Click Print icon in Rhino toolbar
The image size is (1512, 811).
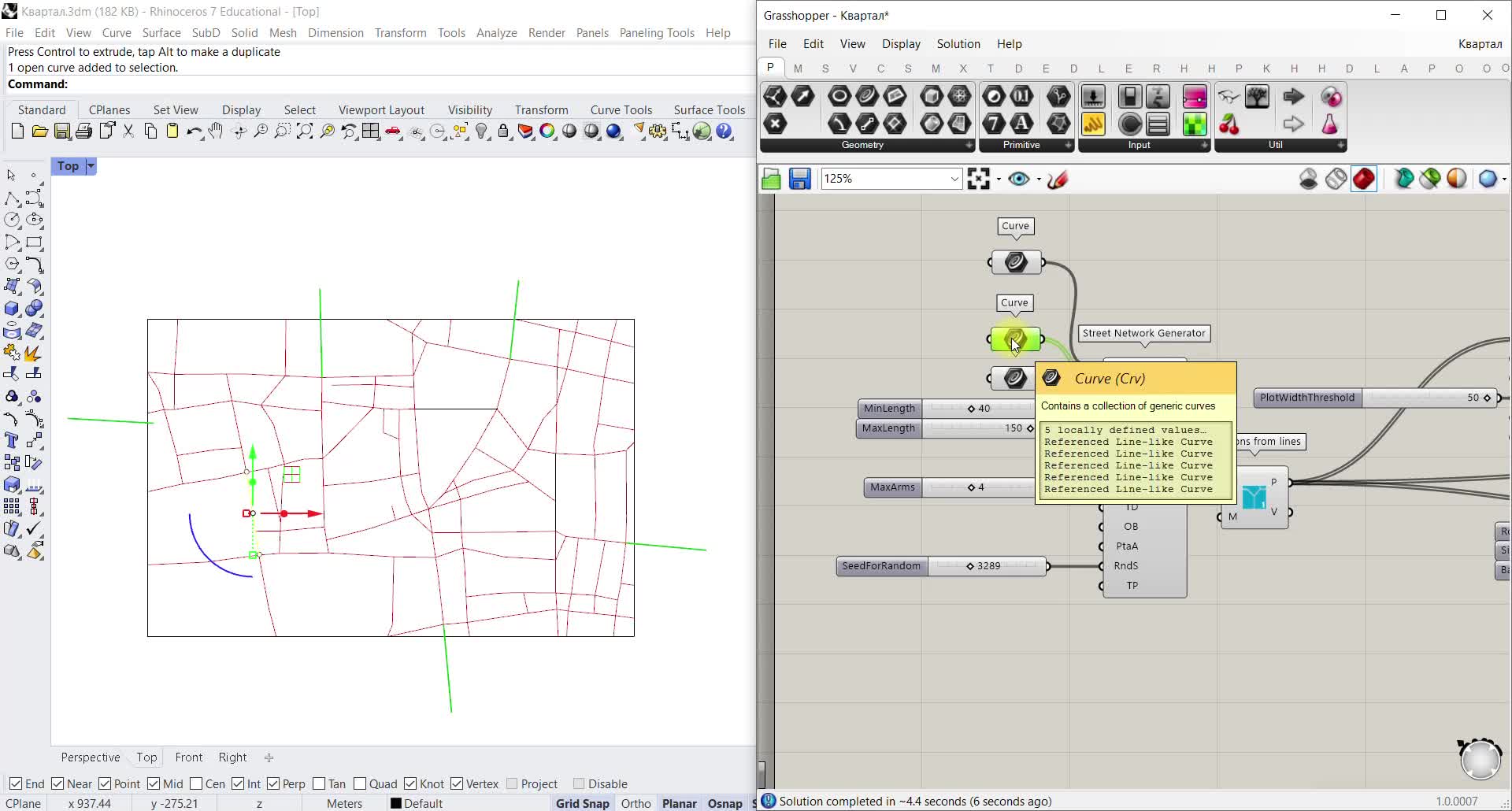click(x=84, y=131)
